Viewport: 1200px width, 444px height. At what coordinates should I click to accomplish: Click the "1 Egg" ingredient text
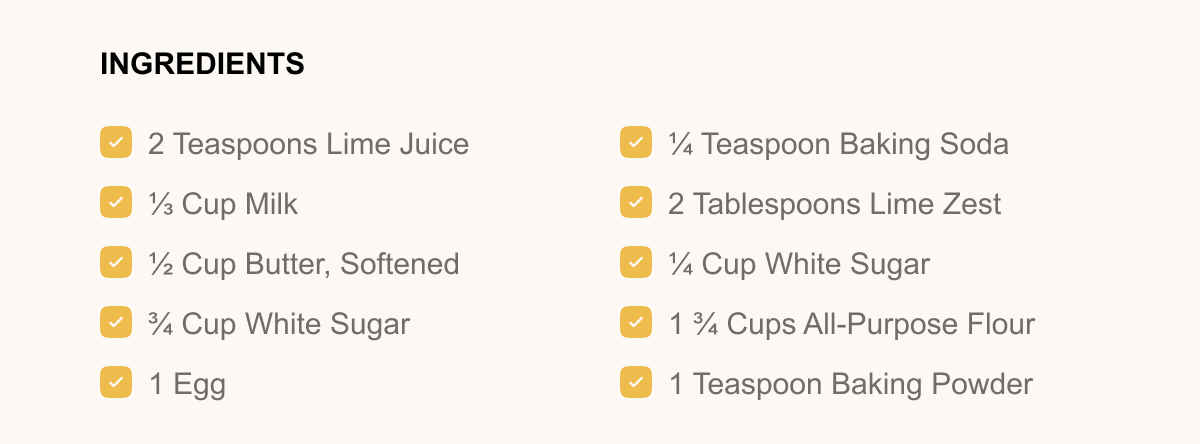tap(187, 384)
